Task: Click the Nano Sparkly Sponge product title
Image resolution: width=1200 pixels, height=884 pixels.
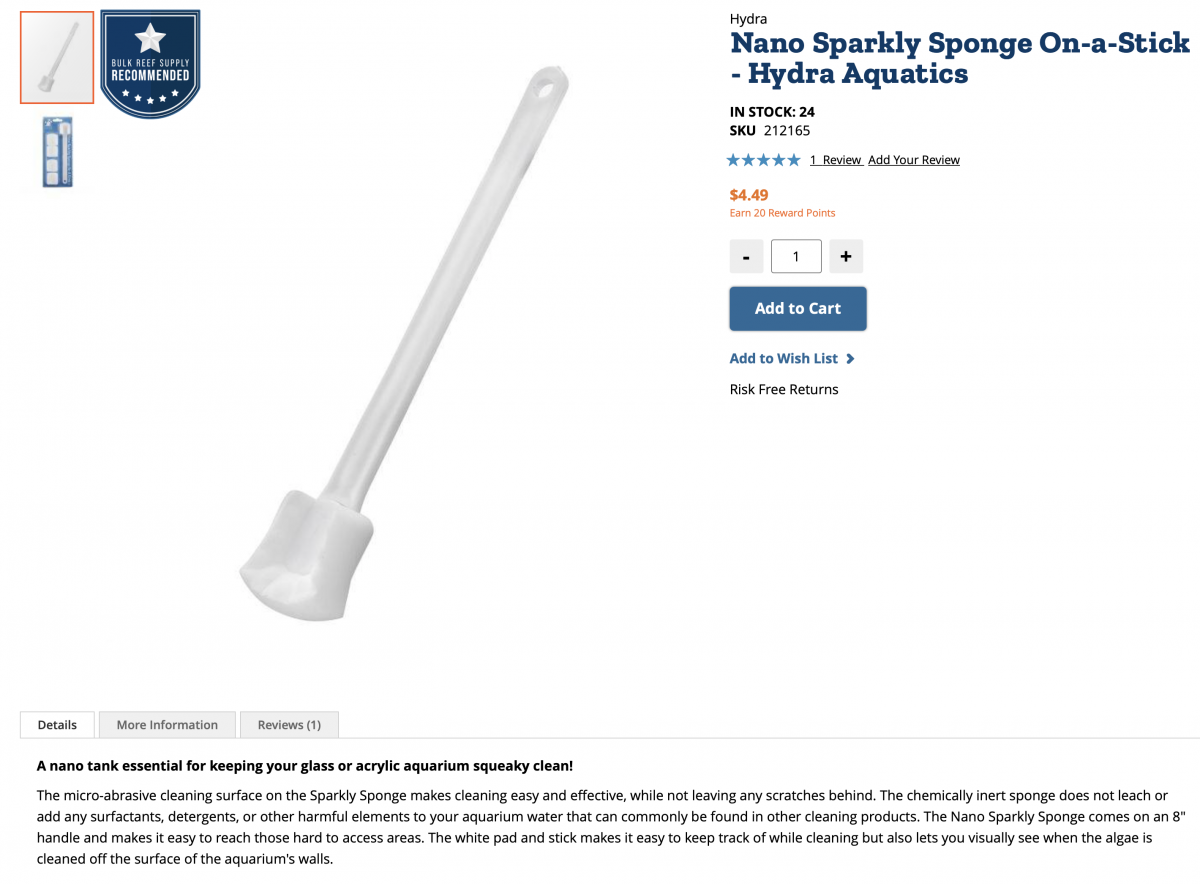Action: (958, 58)
